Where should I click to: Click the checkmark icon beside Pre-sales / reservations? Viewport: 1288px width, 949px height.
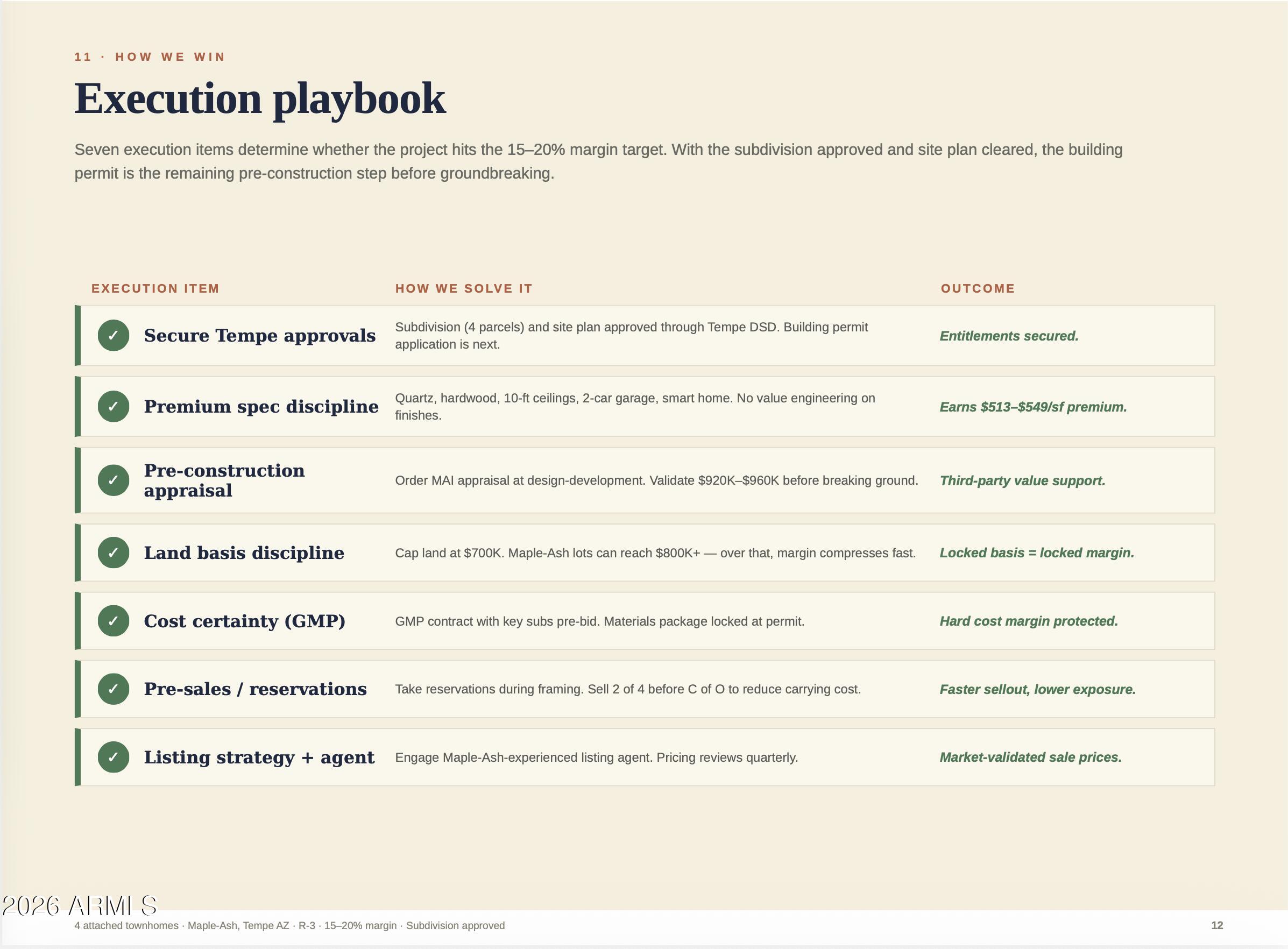113,689
